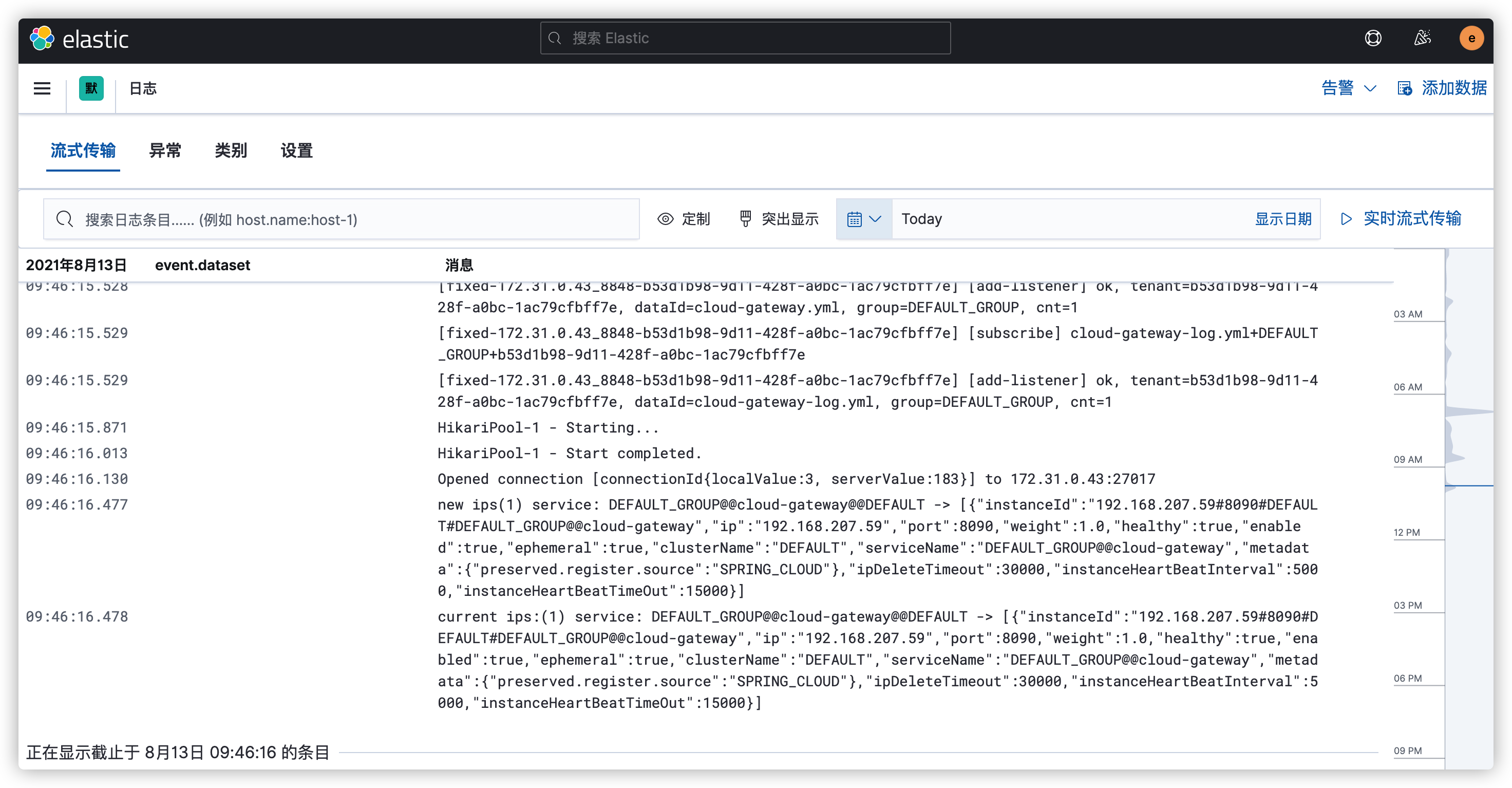Image resolution: width=1512 pixels, height=788 pixels.
Task: Expand the 告警 alerts dropdown
Action: coord(1348,88)
